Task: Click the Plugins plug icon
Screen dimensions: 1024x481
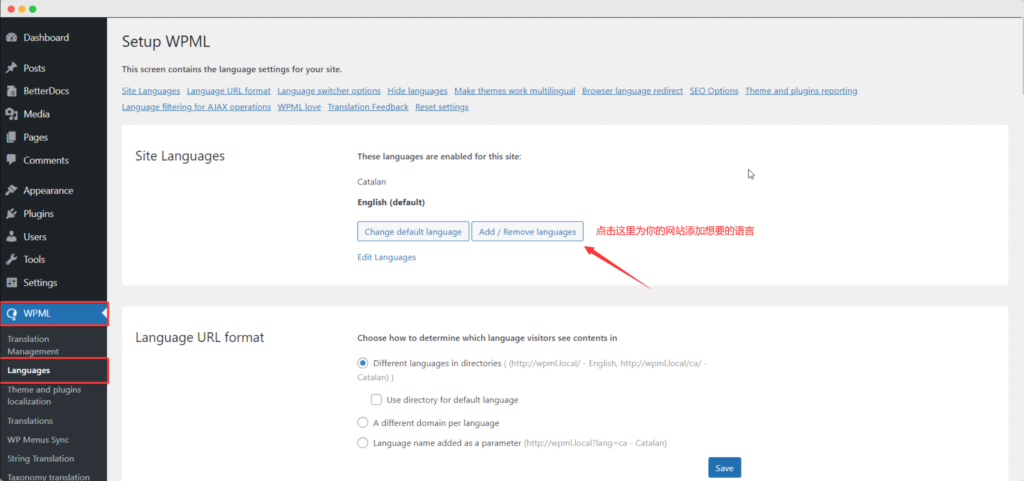Action: pos(11,213)
